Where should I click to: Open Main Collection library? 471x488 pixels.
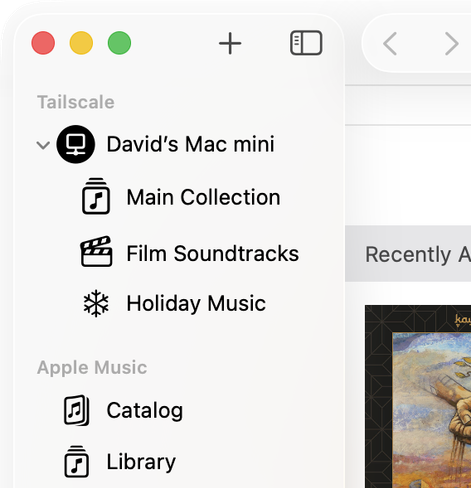point(203,197)
